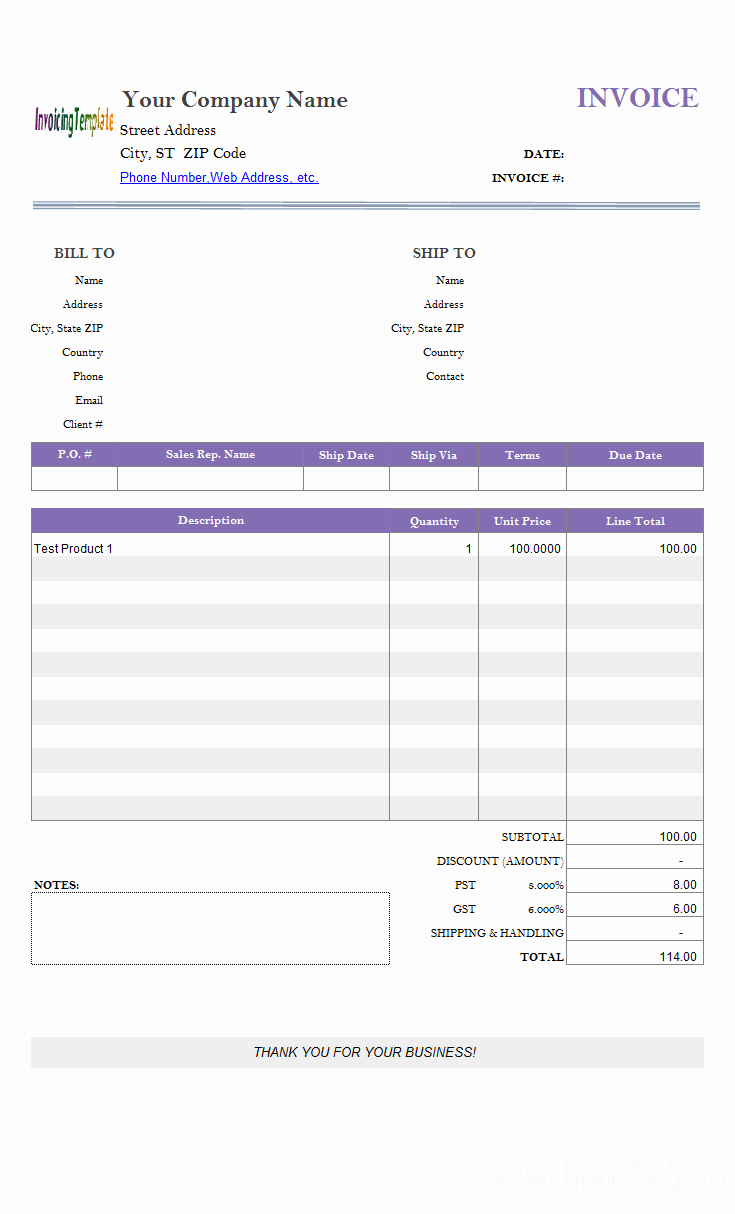The height and width of the screenshot is (1214, 735).
Task: Click the TOTAL amount 114.00 cell
Action: tap(634, 957)
